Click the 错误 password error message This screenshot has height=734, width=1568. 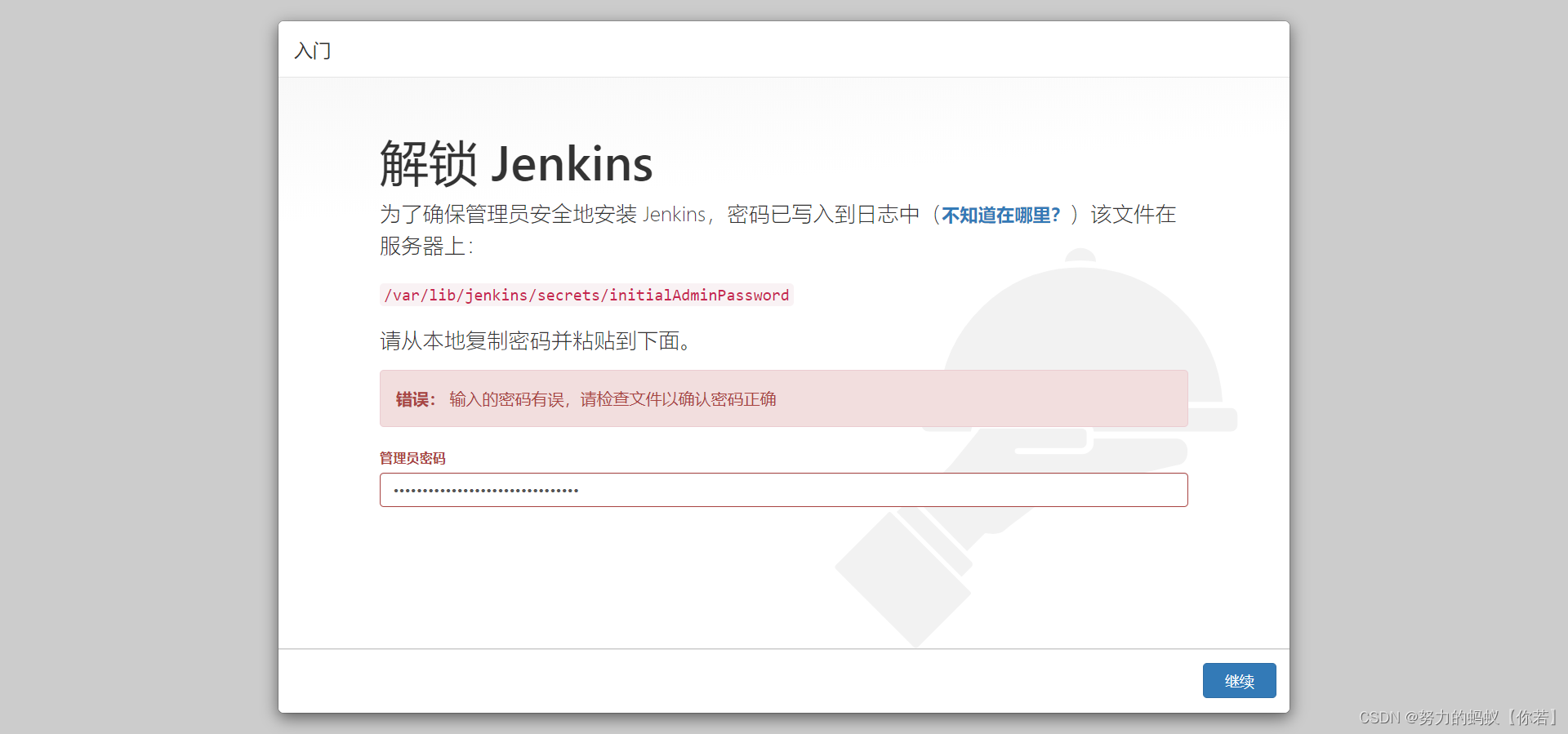[783, 398]
